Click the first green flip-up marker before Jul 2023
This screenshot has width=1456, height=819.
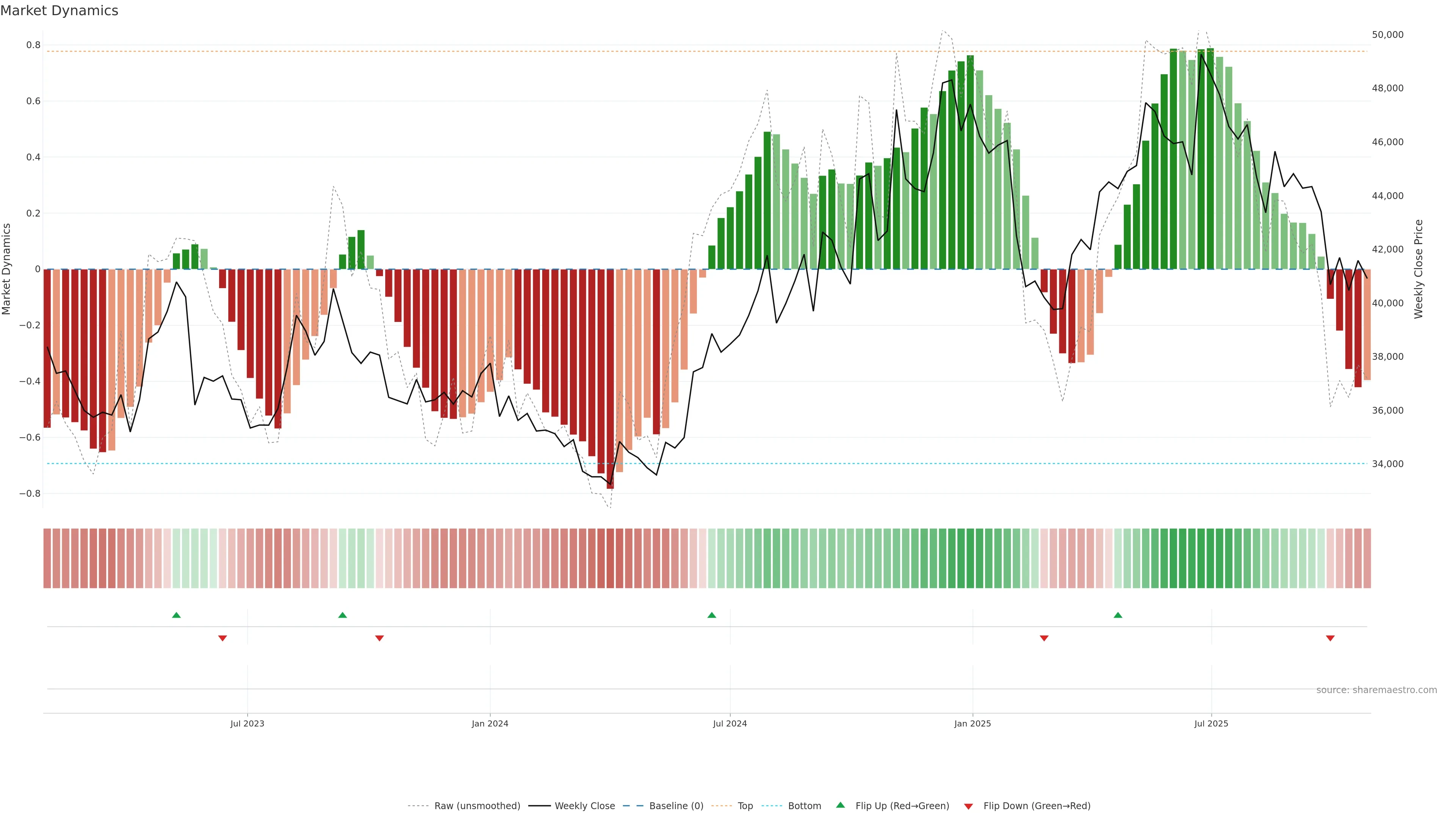176,615
